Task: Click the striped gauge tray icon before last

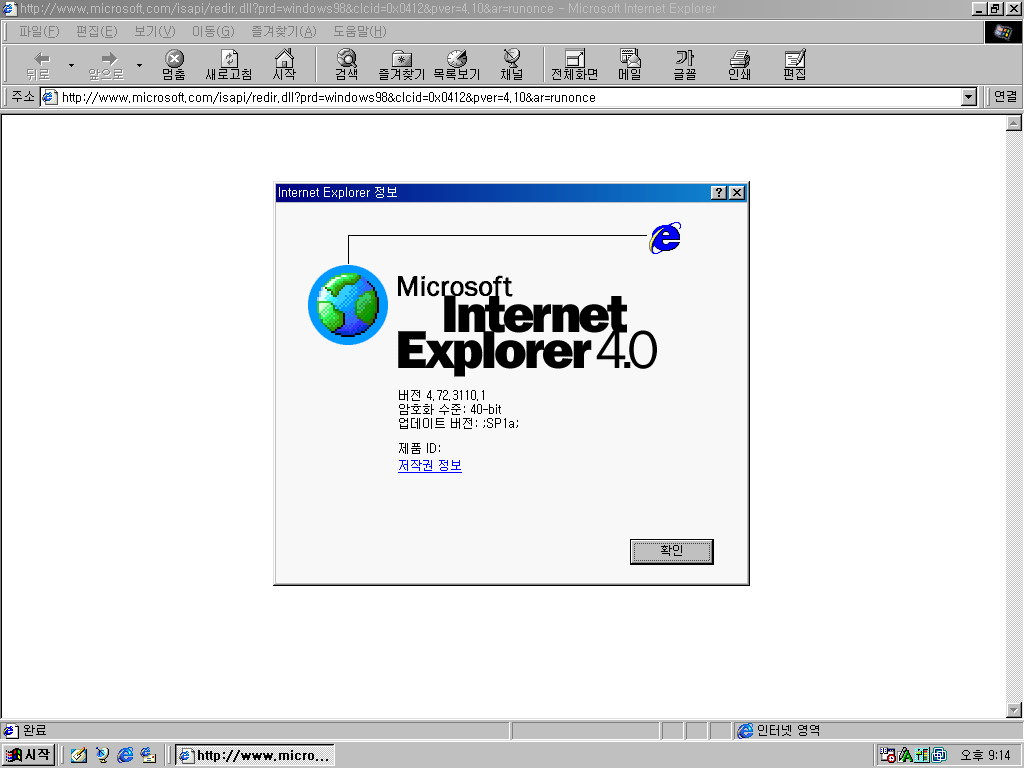Action: 922,755
